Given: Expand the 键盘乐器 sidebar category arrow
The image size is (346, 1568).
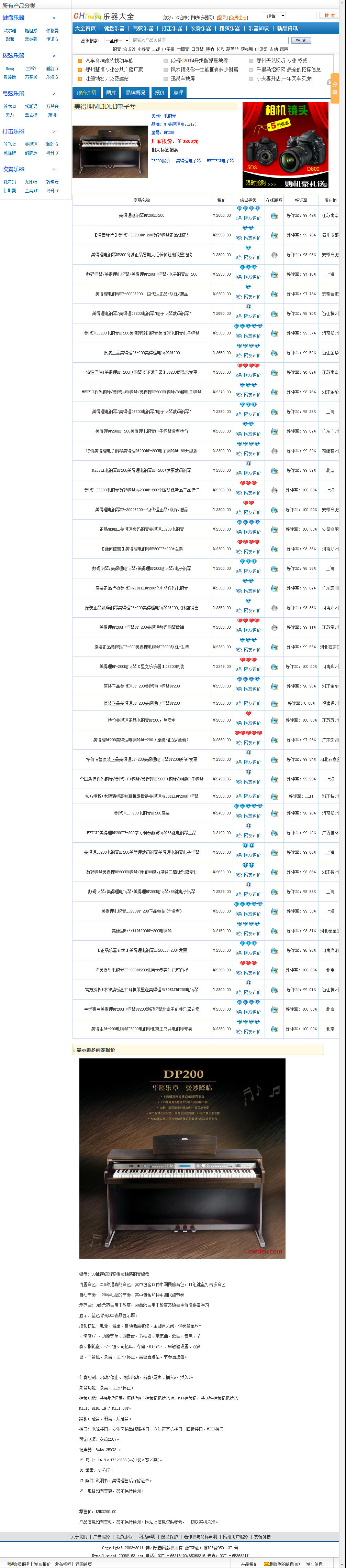Looking at the screenshot, I should tap(54, 18).
